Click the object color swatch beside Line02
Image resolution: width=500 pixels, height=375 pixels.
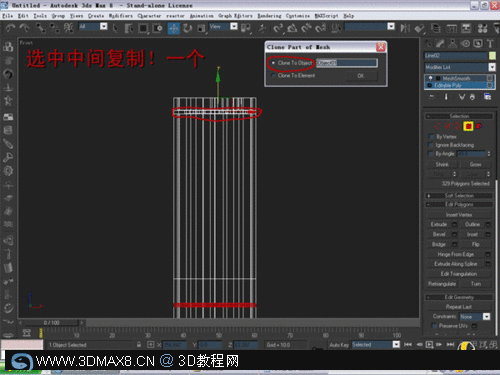[x=492, y=56]
